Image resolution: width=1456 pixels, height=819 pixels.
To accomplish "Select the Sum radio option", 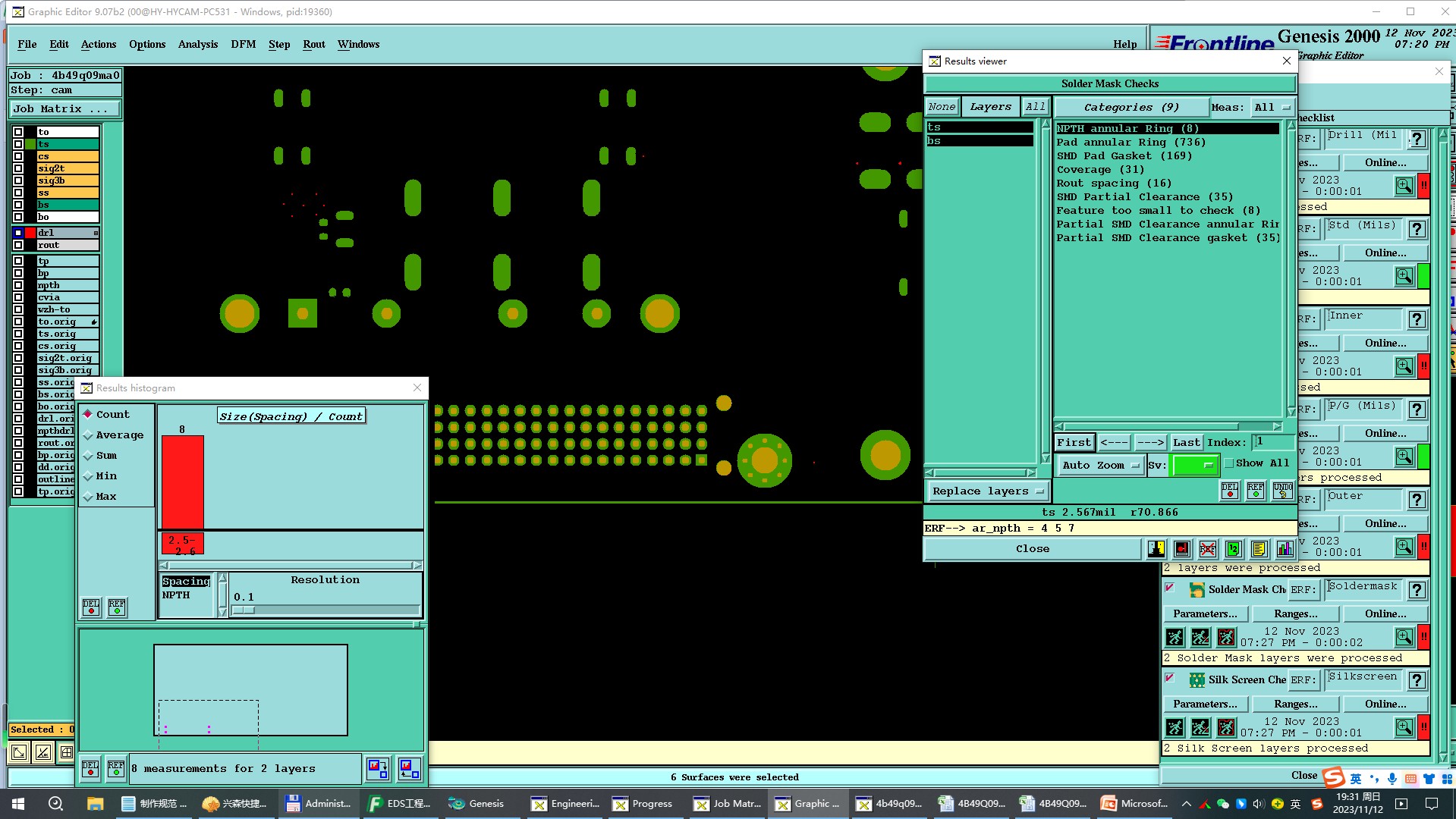I will (100, 455).
